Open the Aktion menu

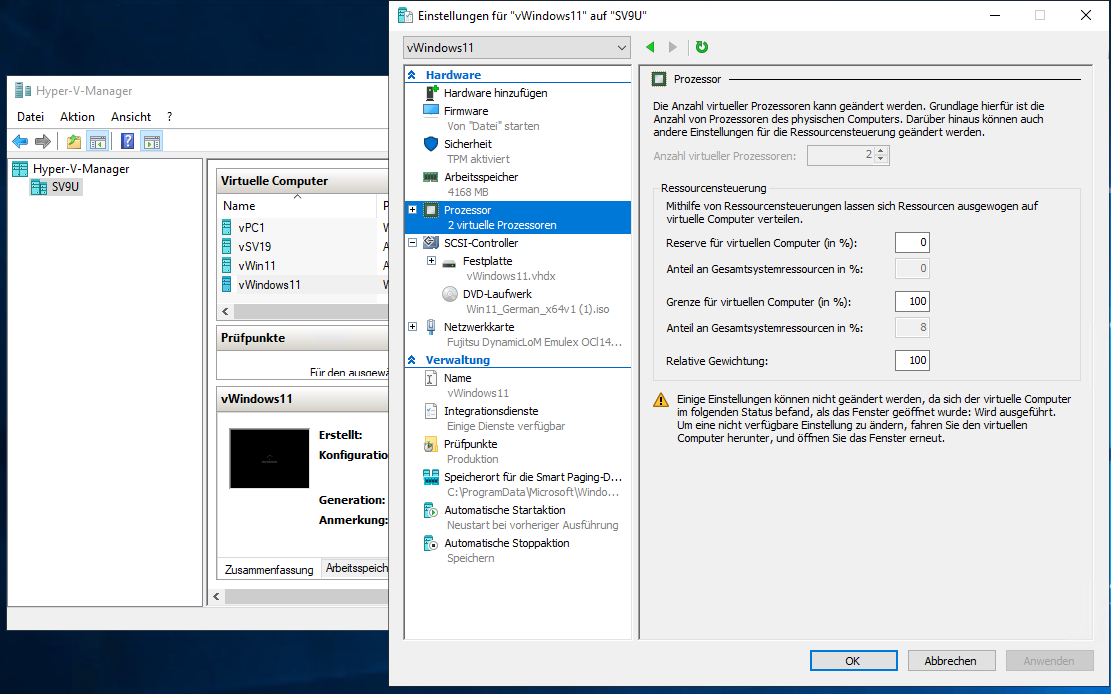click(77, 116)
